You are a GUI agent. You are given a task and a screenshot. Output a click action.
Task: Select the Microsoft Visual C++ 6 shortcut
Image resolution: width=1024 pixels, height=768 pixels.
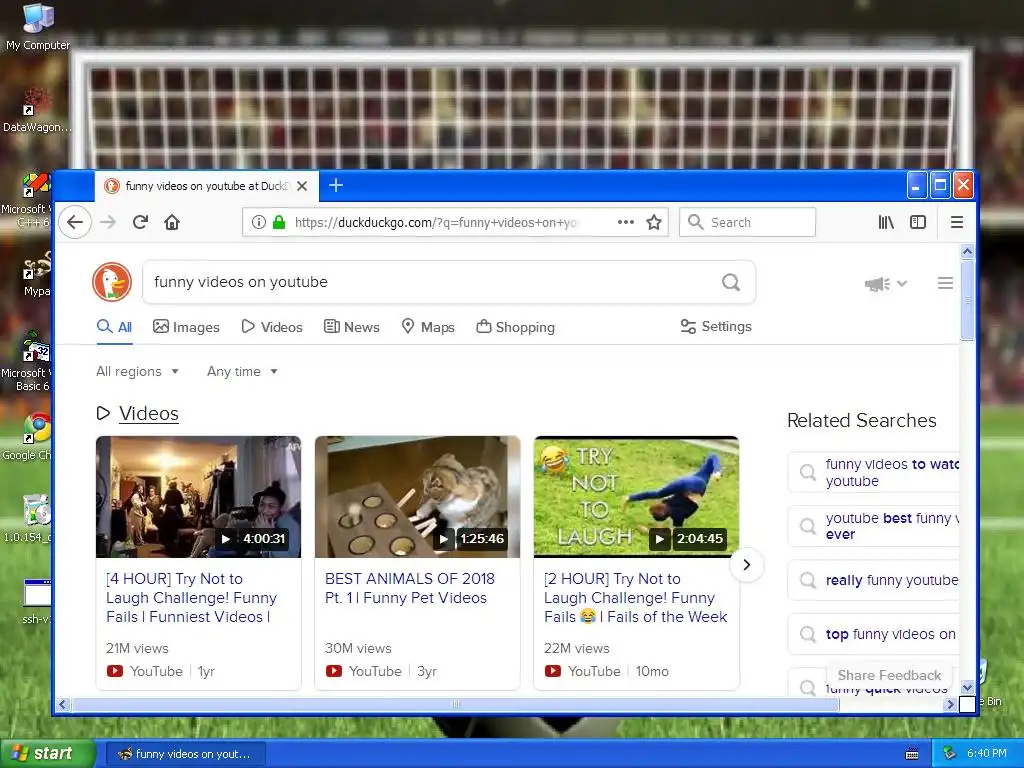point(27,199)
